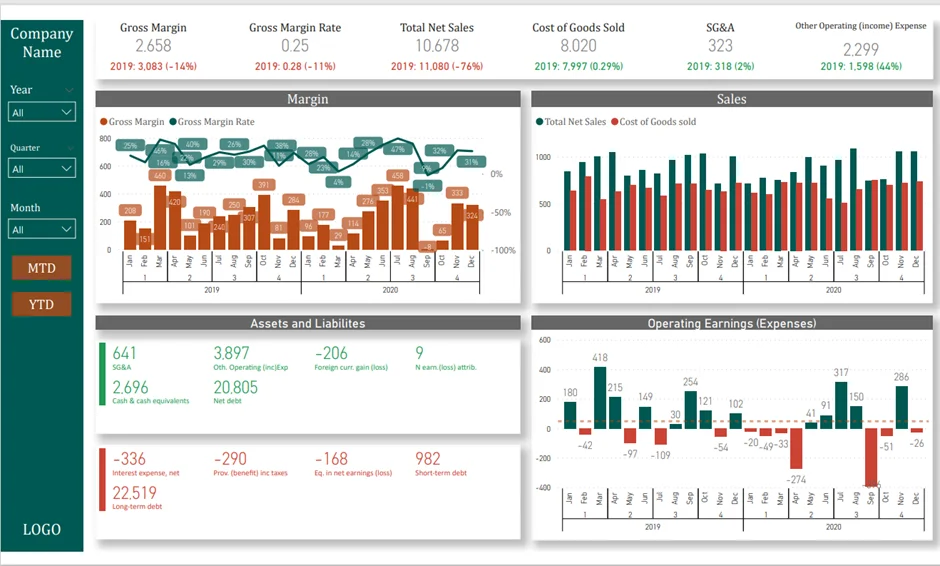Select the Cost of Goods sold legend marker
This screenshot has height=566, width=940.
[x=614, y=122]
